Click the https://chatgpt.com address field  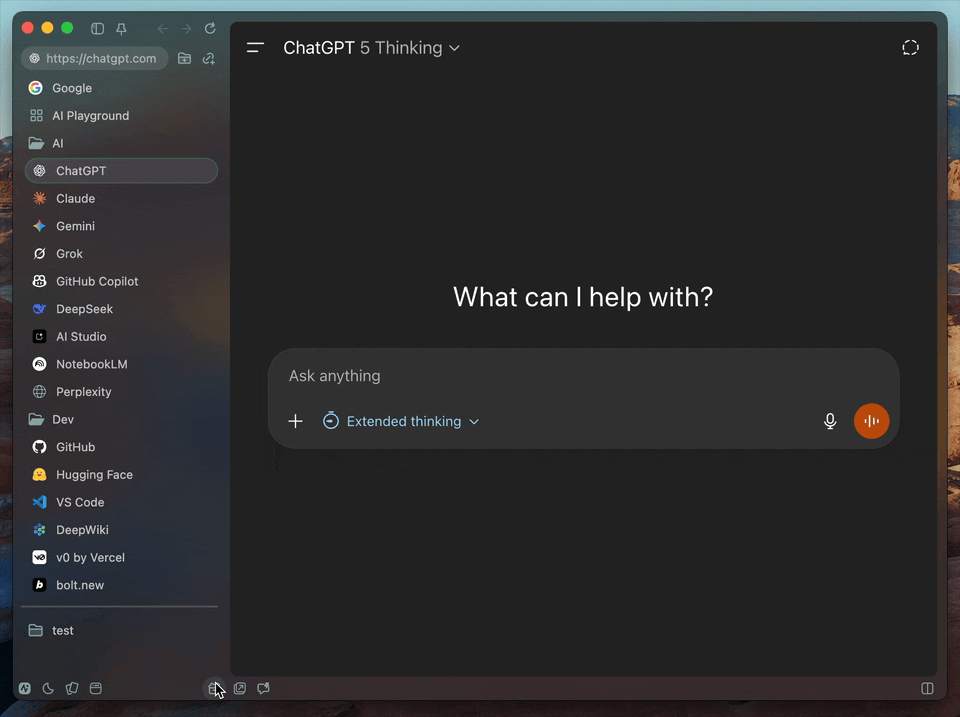pyautogui.click(x=94, y=58)
